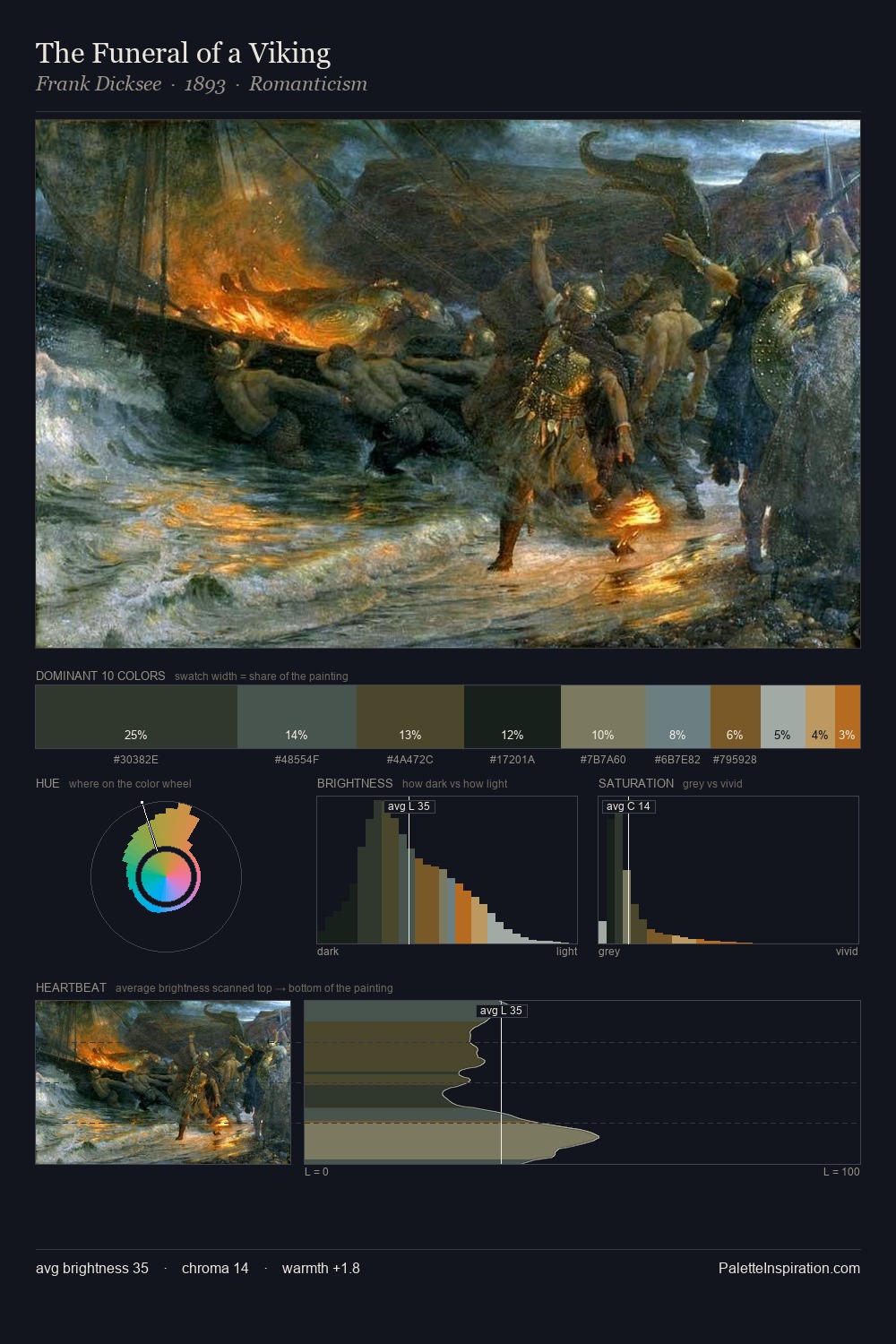
Task: Click 'where on the color wheel' caption
Action: click(x=130, y=784)
